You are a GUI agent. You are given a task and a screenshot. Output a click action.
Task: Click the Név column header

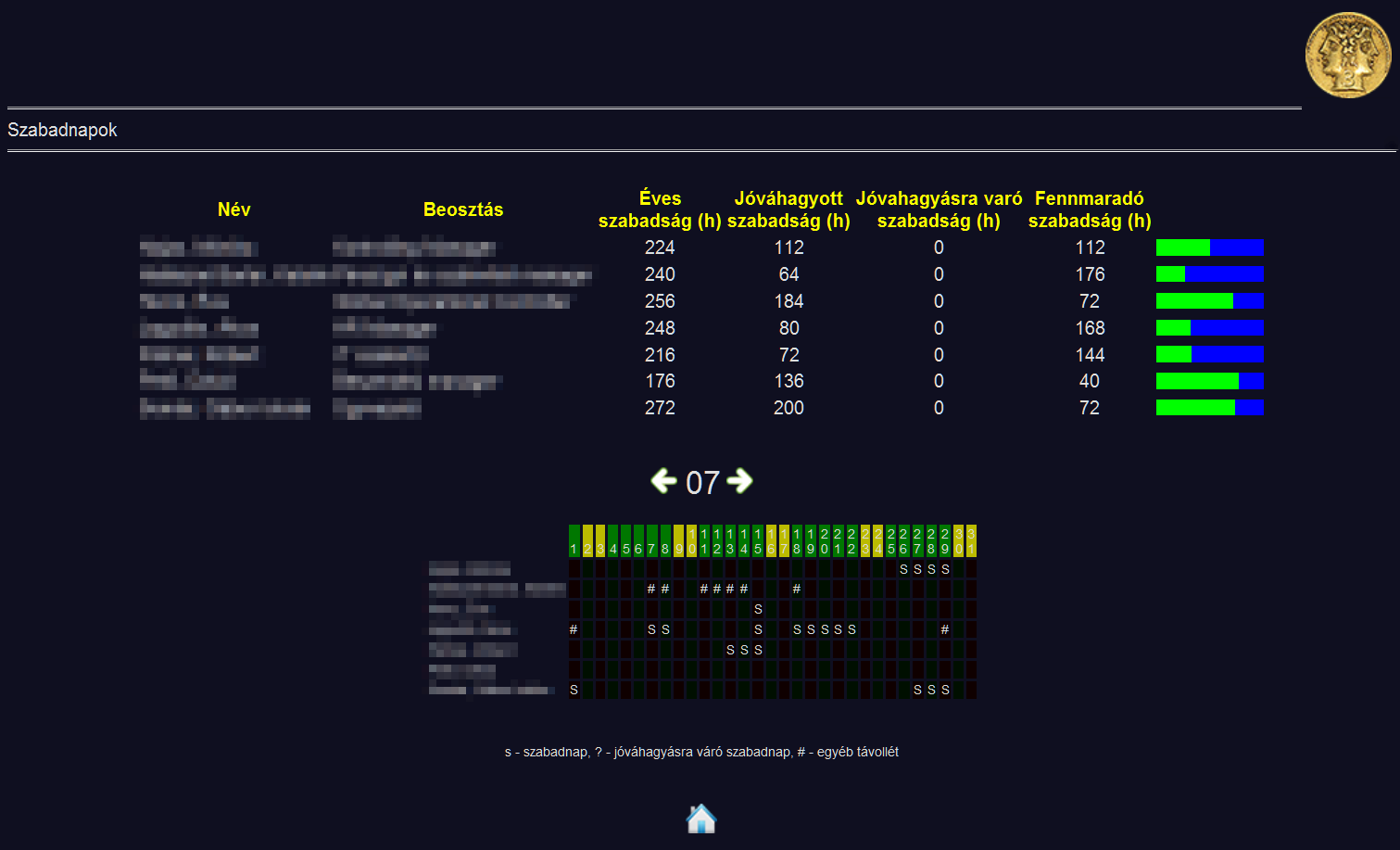point(233,209)
